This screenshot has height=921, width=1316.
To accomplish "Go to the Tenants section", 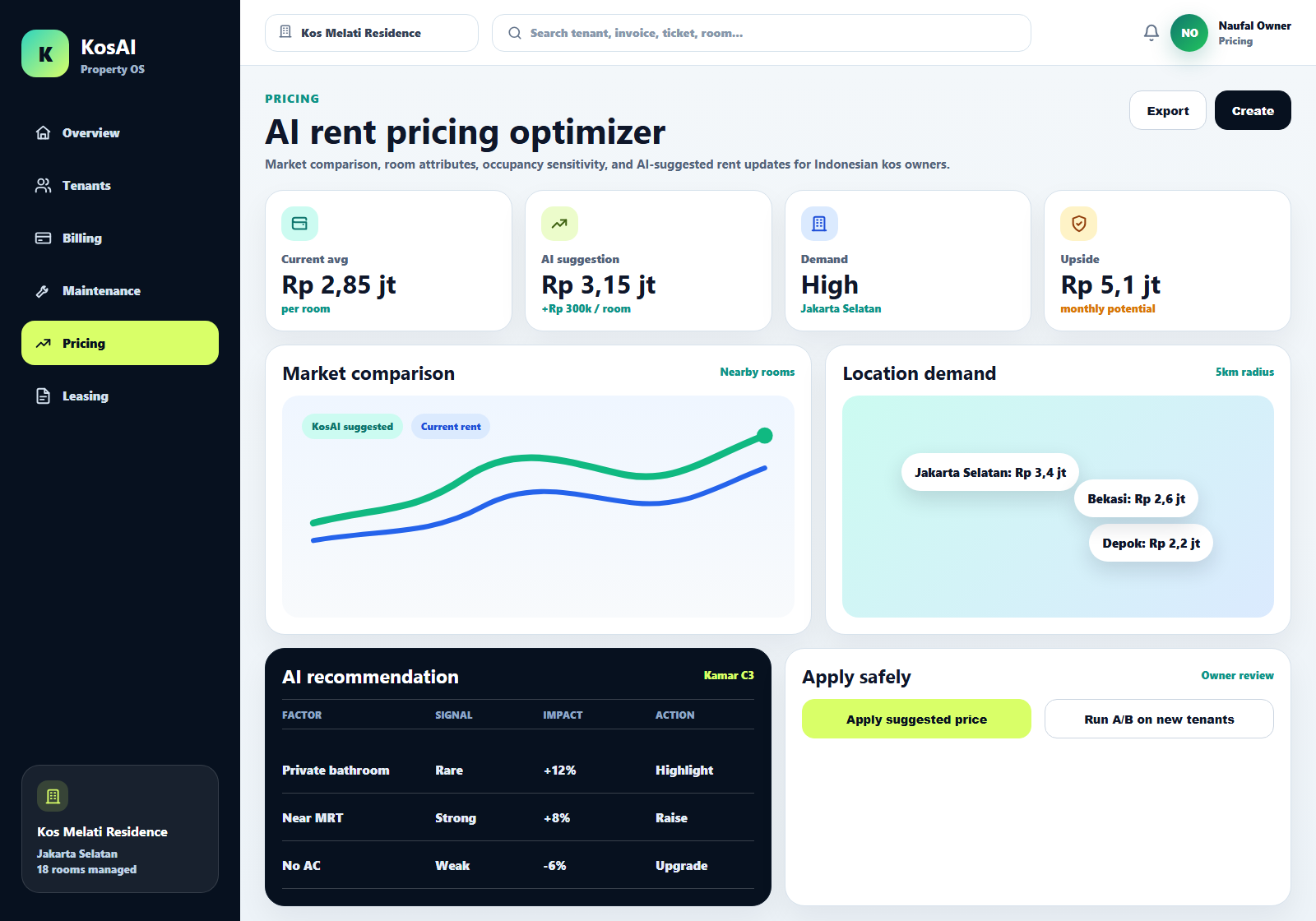I will (x=120, y=186).
